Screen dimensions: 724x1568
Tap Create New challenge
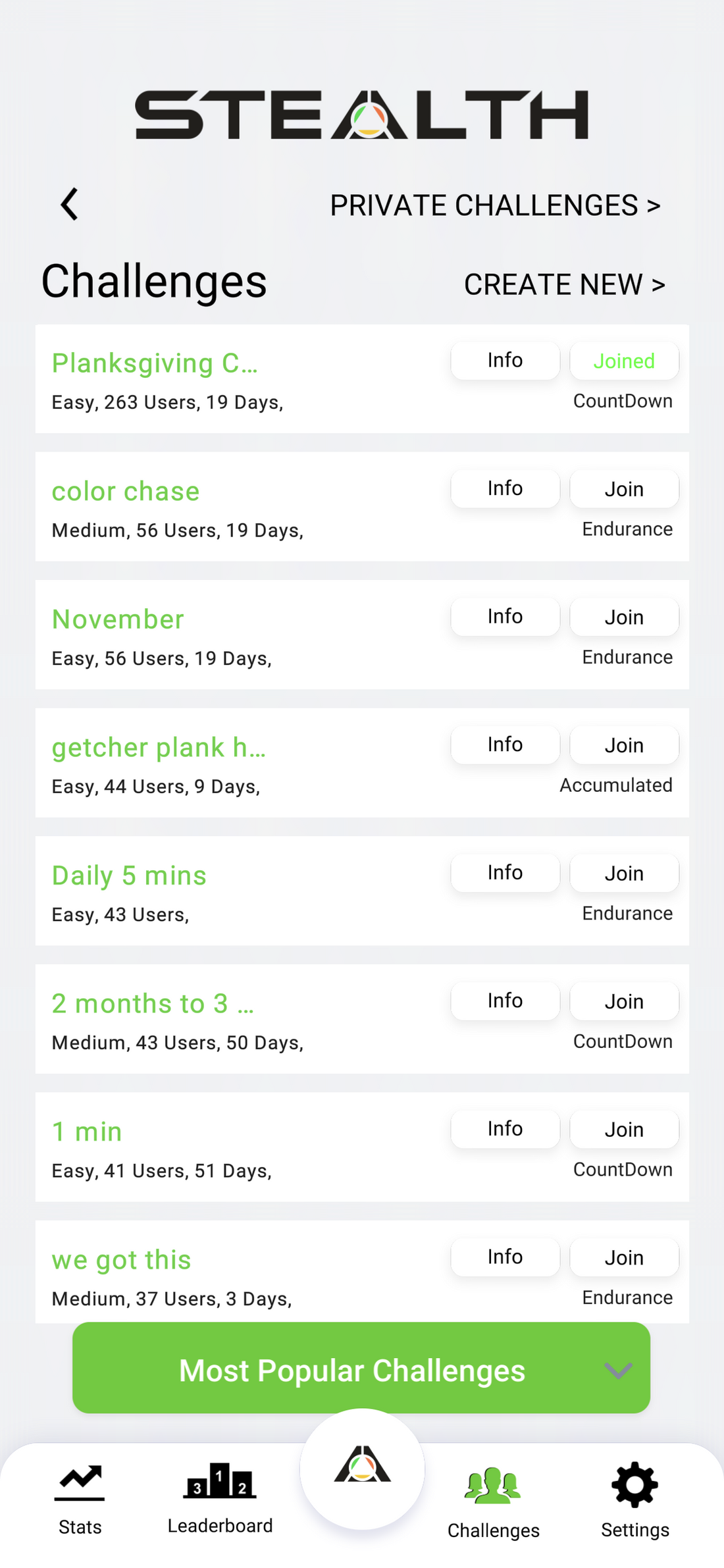pos(564,284)
